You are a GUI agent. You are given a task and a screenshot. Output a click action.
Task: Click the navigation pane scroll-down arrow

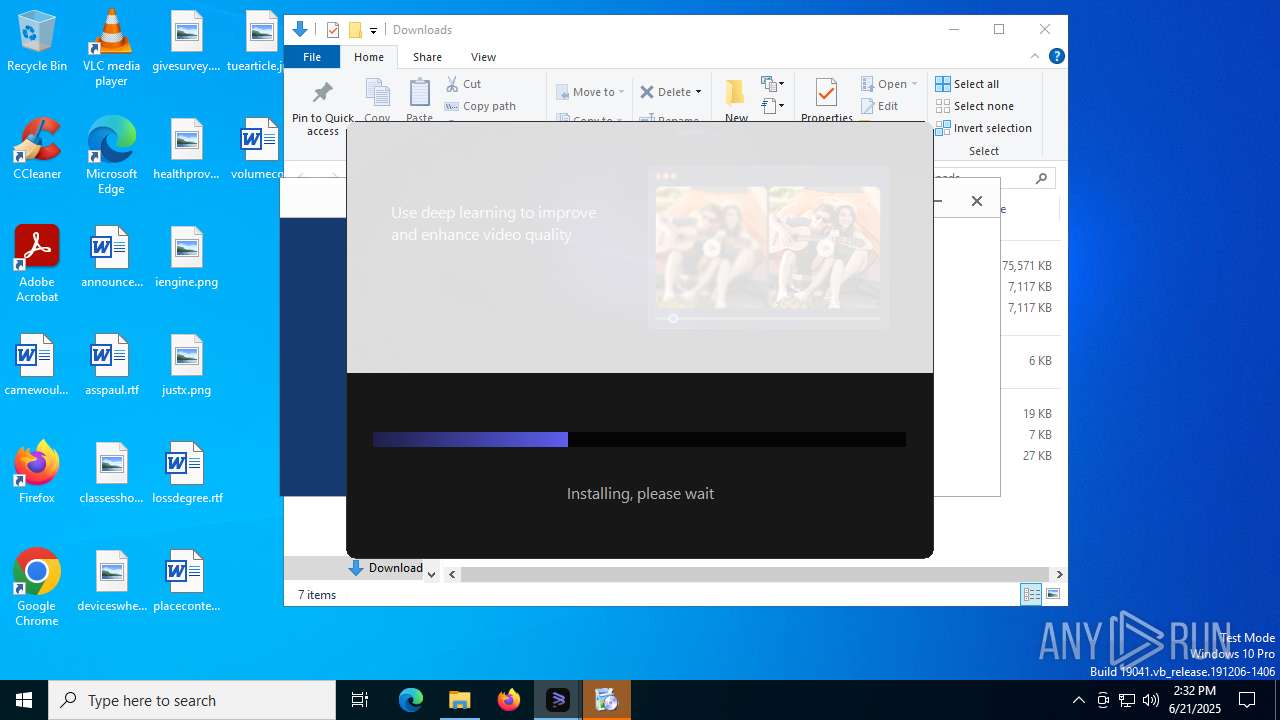(431, 574)
